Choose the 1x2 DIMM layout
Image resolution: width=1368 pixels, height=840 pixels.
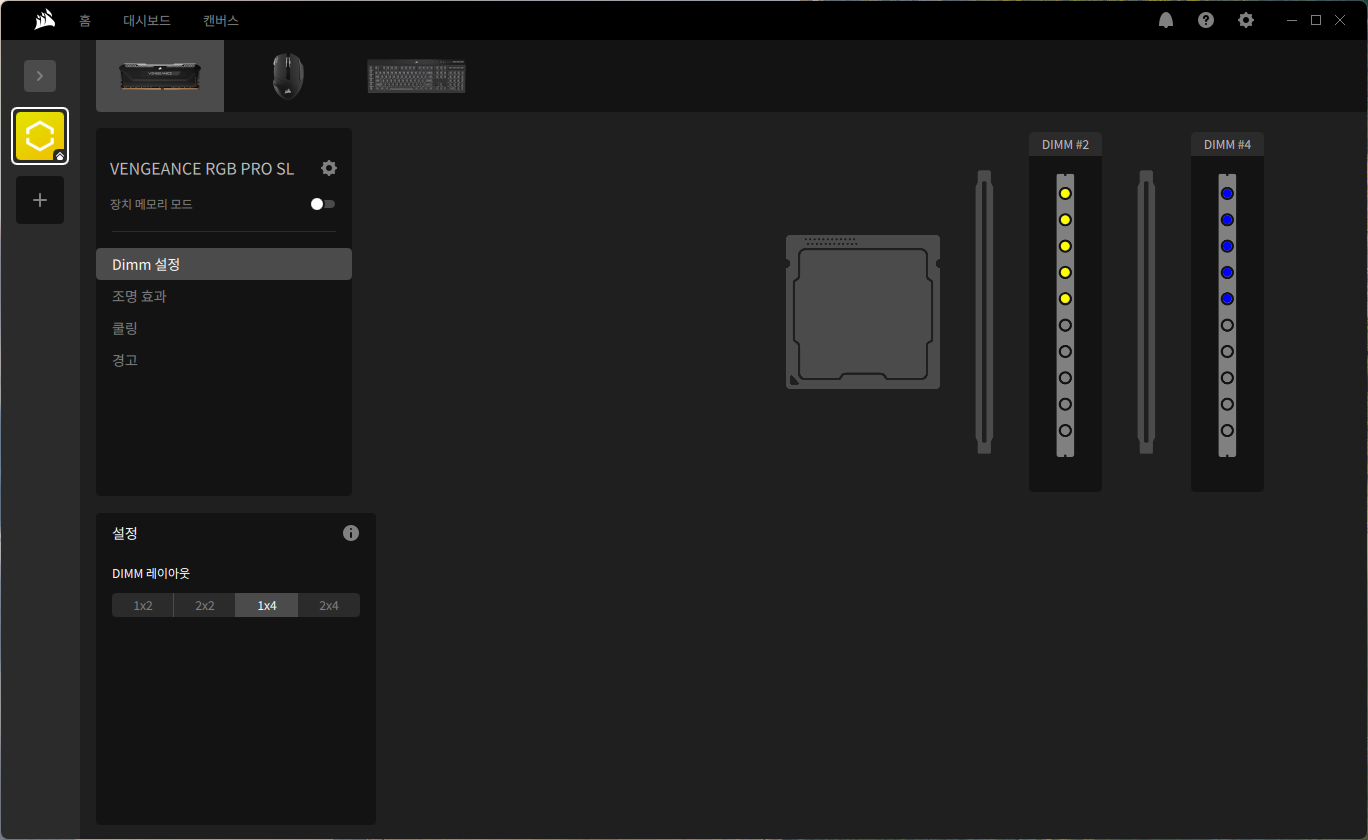[x=143, y=605]
